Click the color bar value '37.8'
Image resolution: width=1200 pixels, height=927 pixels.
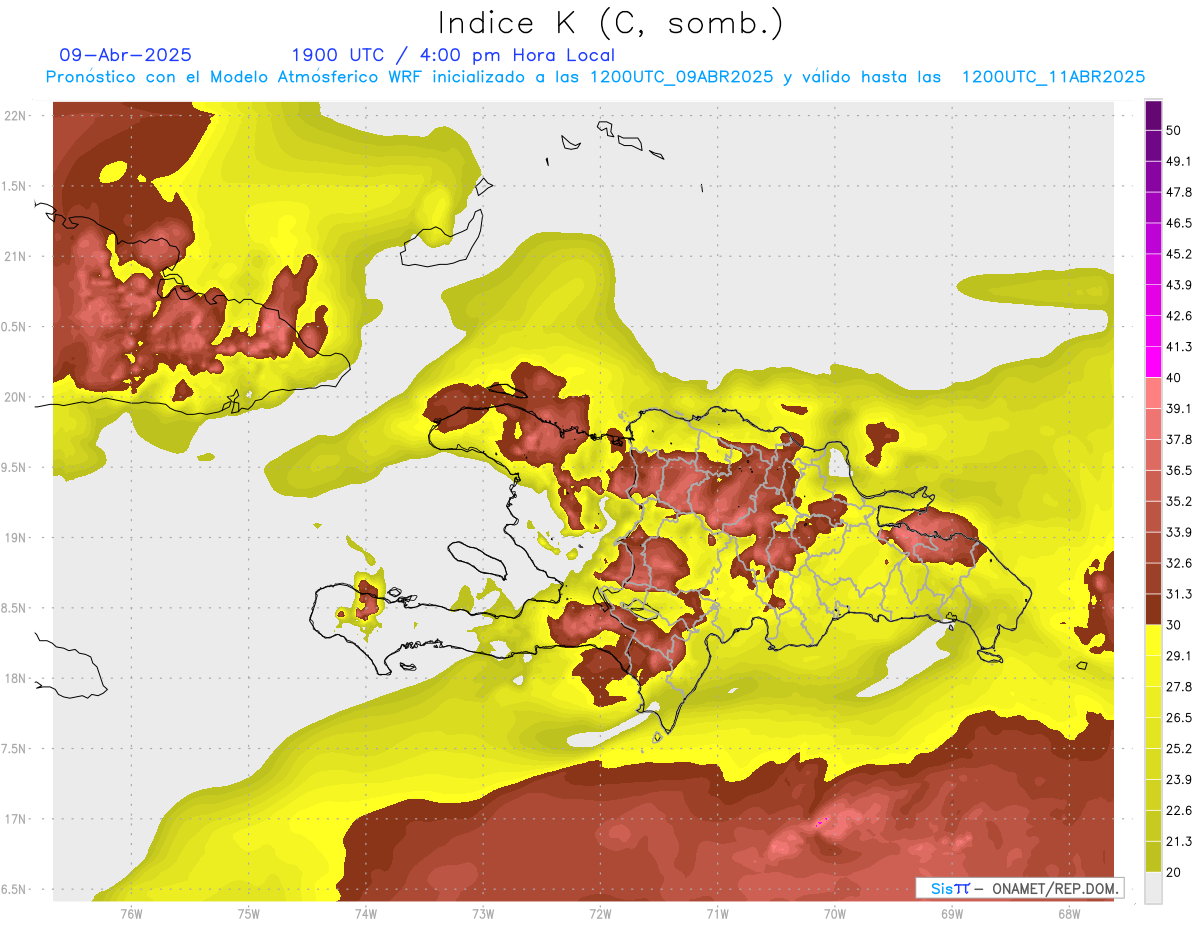1178,440
